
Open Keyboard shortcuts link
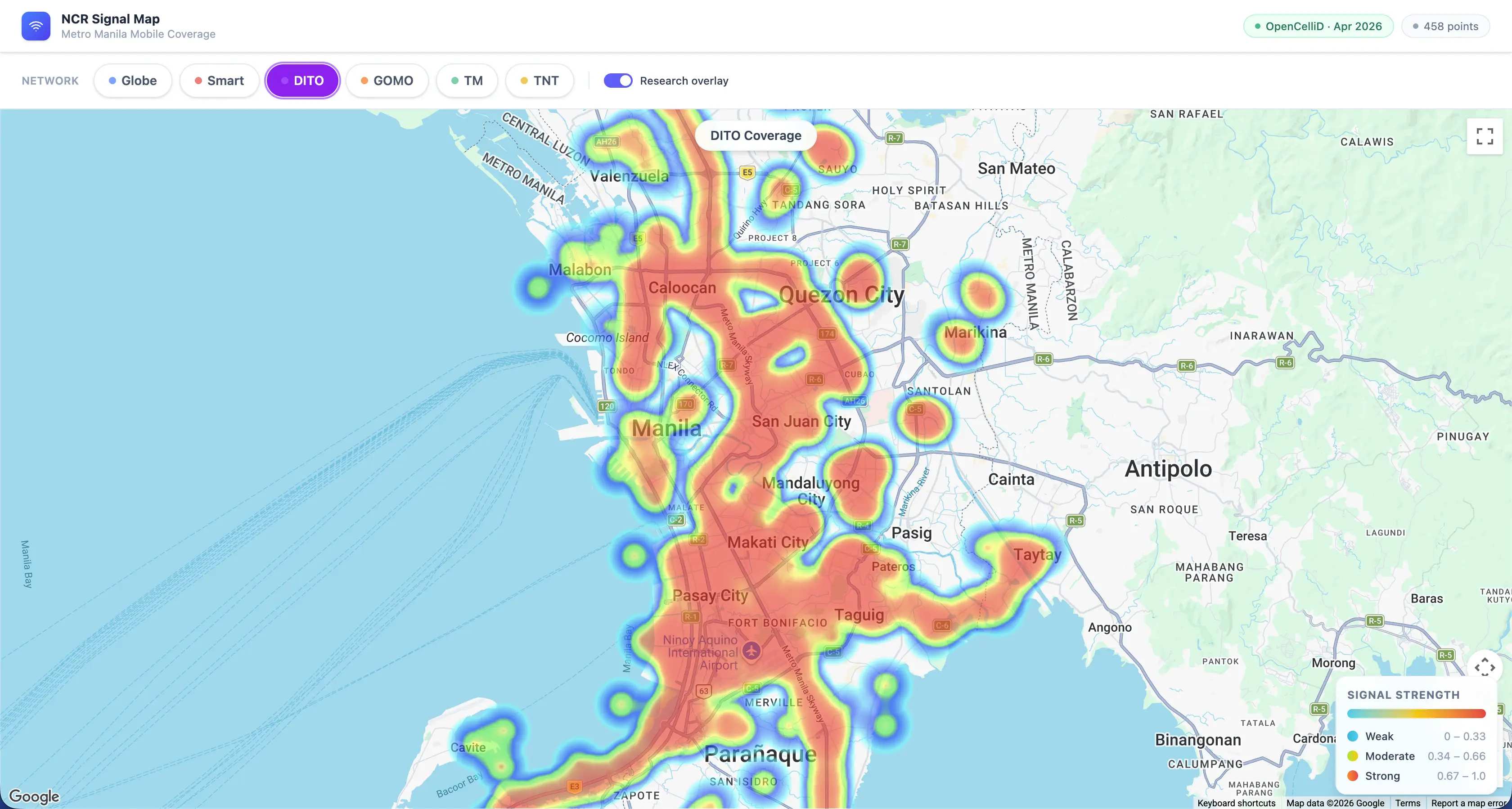pyautogui.click(x=1236, y=803)
